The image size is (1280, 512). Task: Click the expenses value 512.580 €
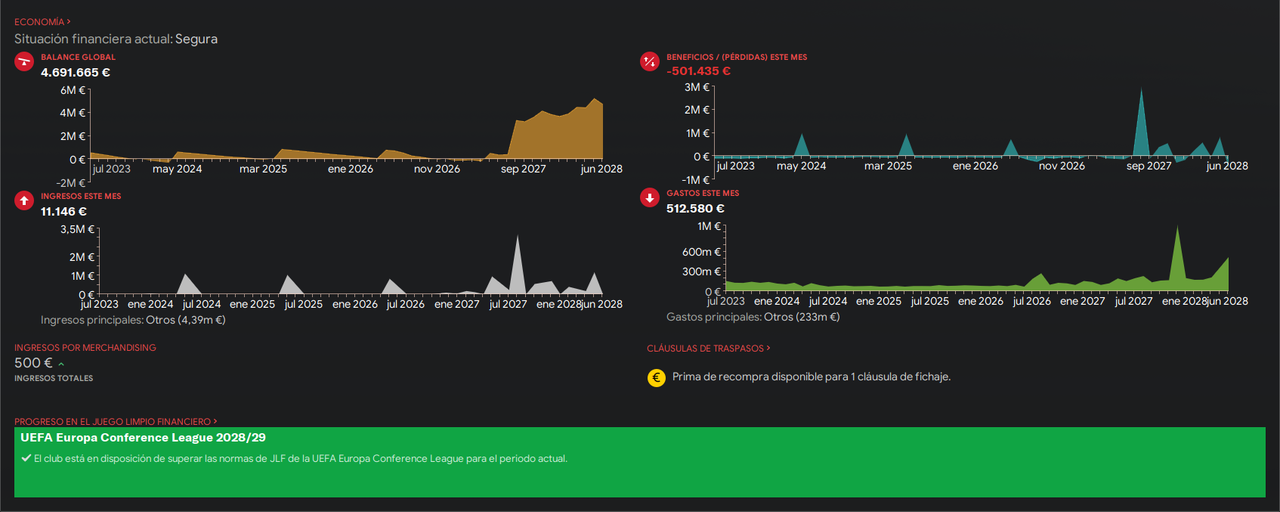click(695, 208)
